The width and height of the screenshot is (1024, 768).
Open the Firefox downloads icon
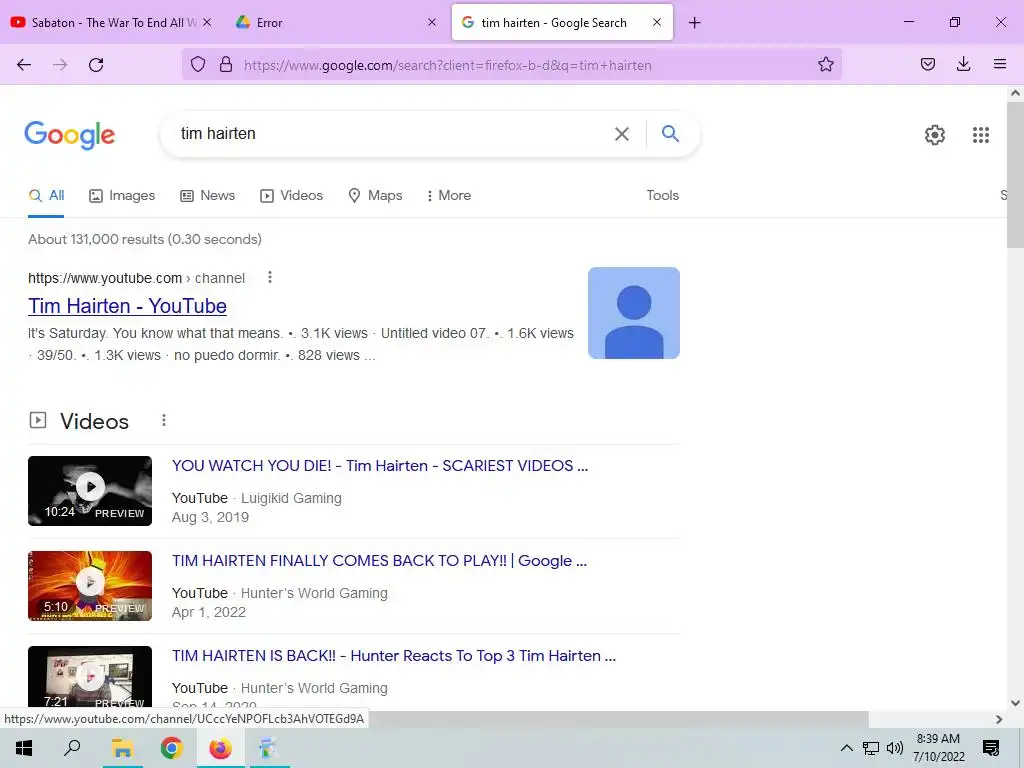pos(963,64)
